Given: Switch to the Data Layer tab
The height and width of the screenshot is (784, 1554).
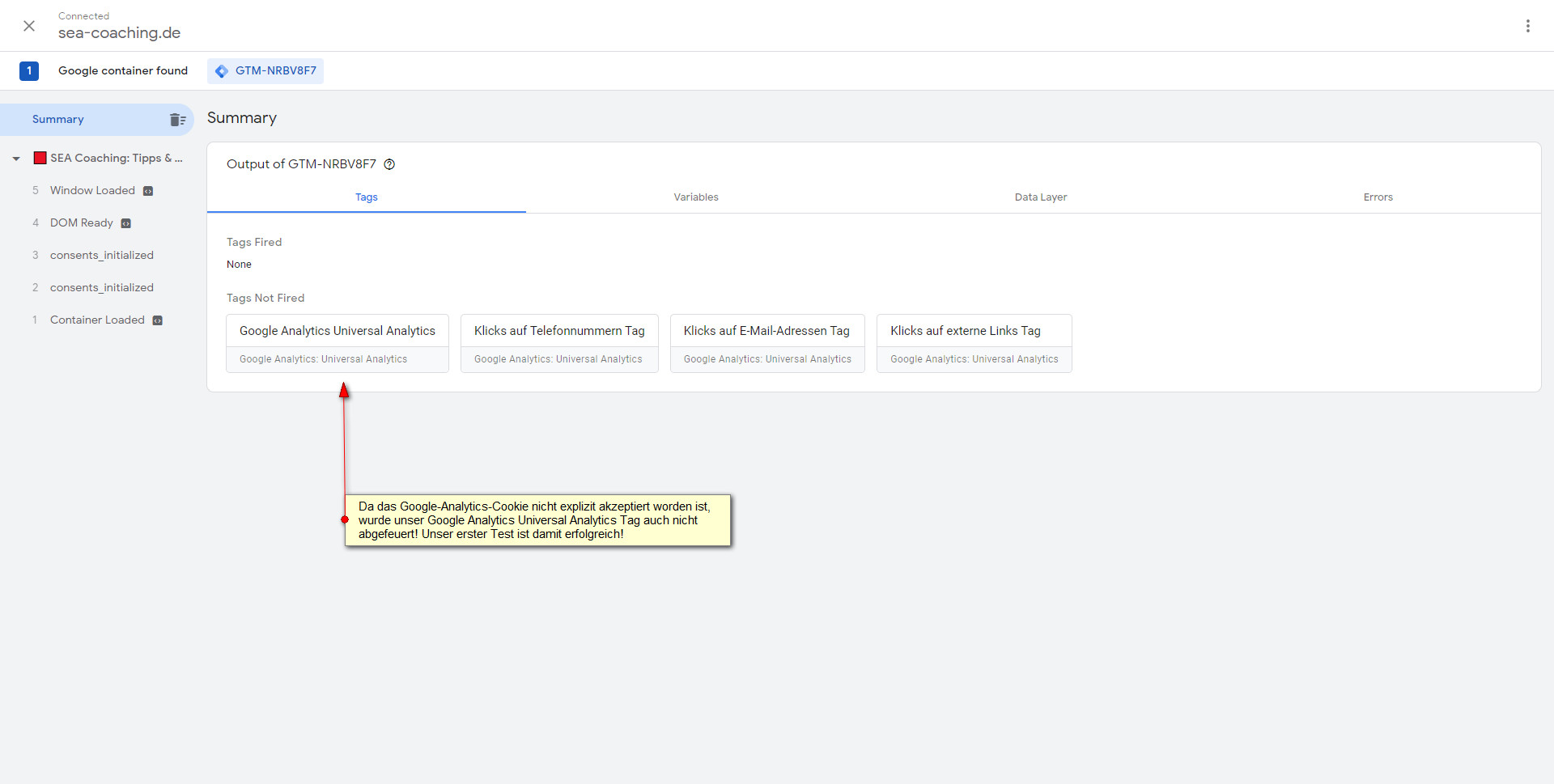Looking at the screenshot, I should [x=1041, y=197].
